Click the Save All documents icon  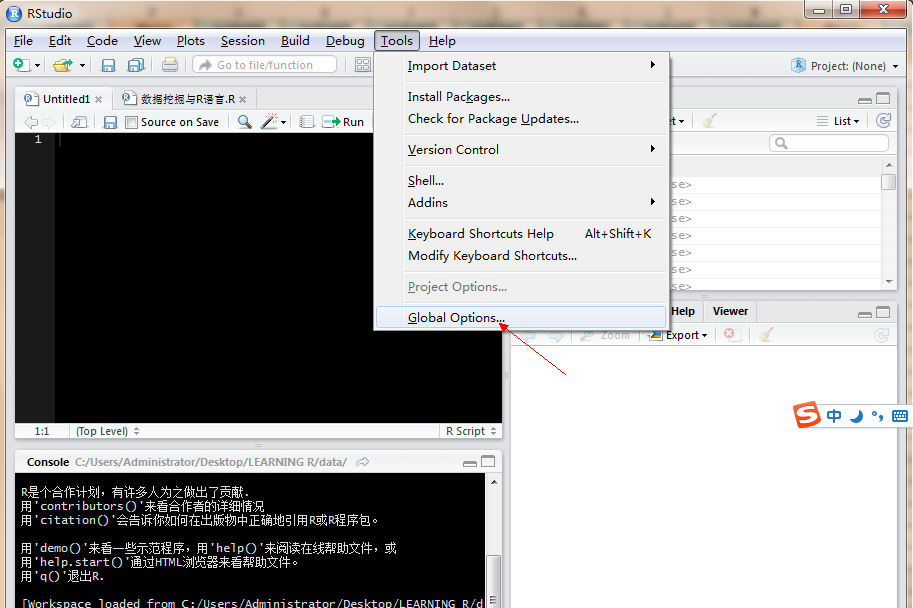136,65
